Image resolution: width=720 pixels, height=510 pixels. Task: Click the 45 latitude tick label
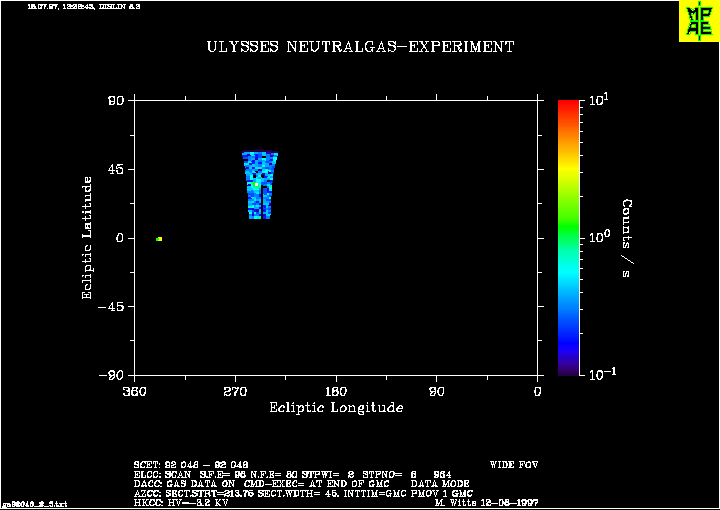click(x=117, y=169)
